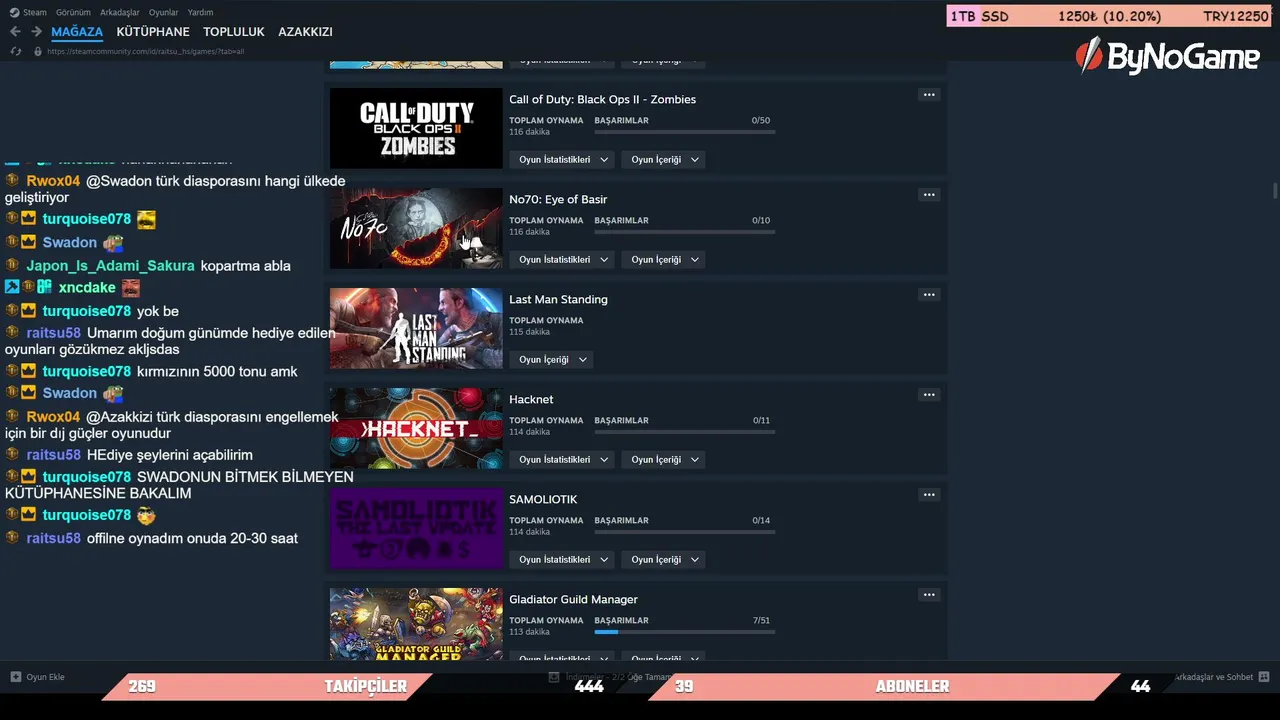Image resolution: width=1280 pixels, height=720 pixels.
Task: Expand Oyun İstatistikleri for SAMOLIOTIK
Action: [x=564, y=560]
